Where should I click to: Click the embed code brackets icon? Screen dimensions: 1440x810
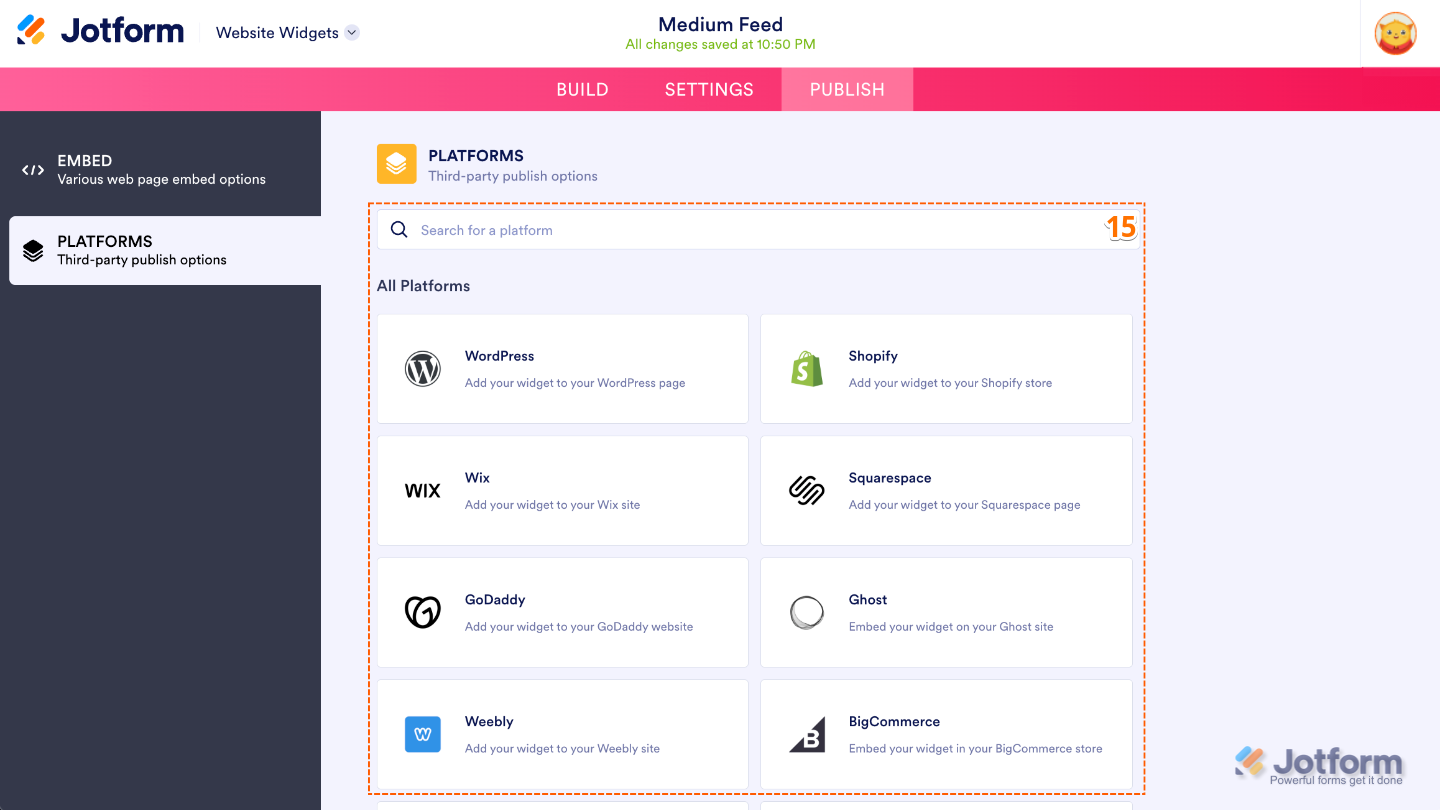(33, 170)
